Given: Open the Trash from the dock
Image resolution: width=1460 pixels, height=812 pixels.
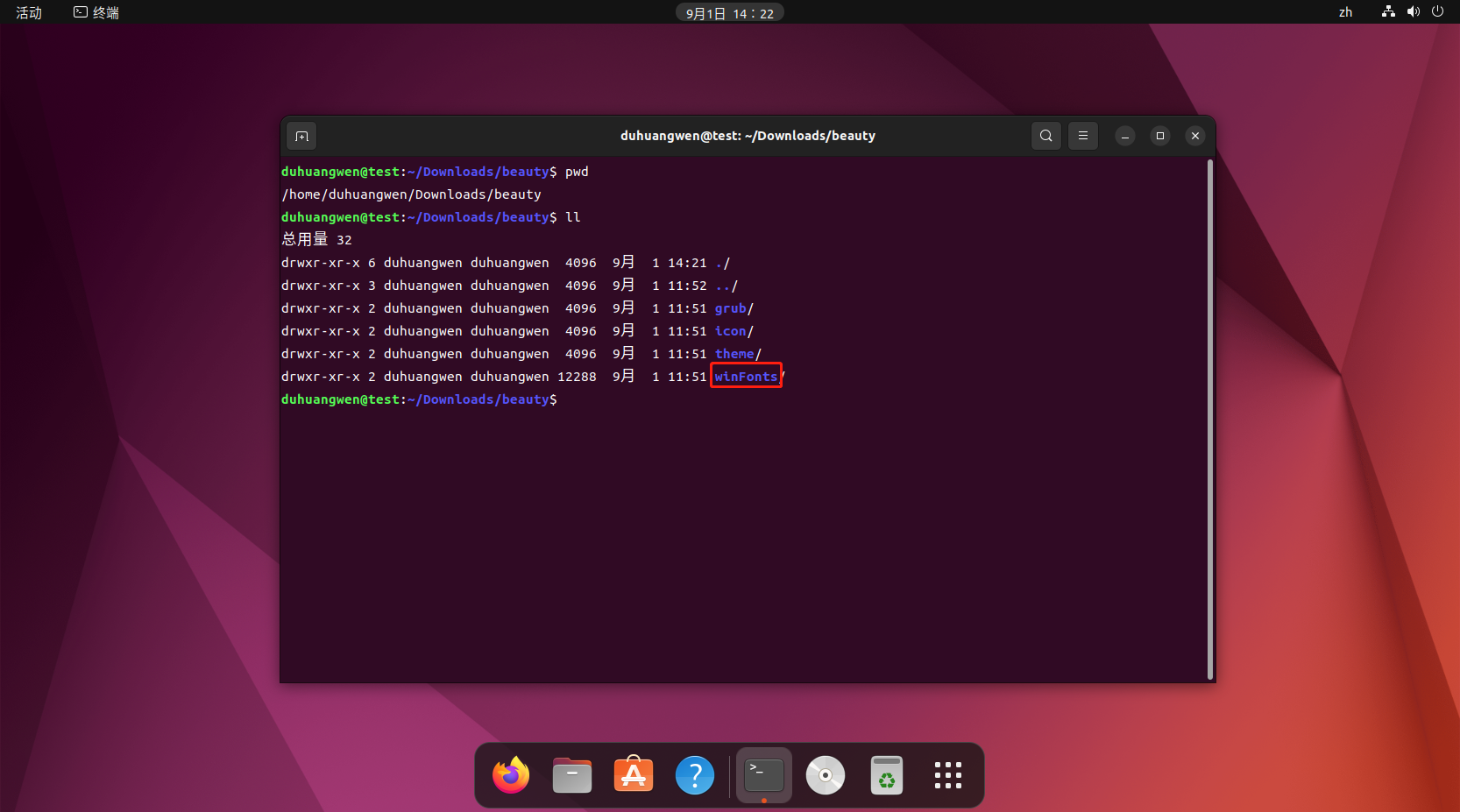Looking at the screenshot, I should click(x=887, y=775).
